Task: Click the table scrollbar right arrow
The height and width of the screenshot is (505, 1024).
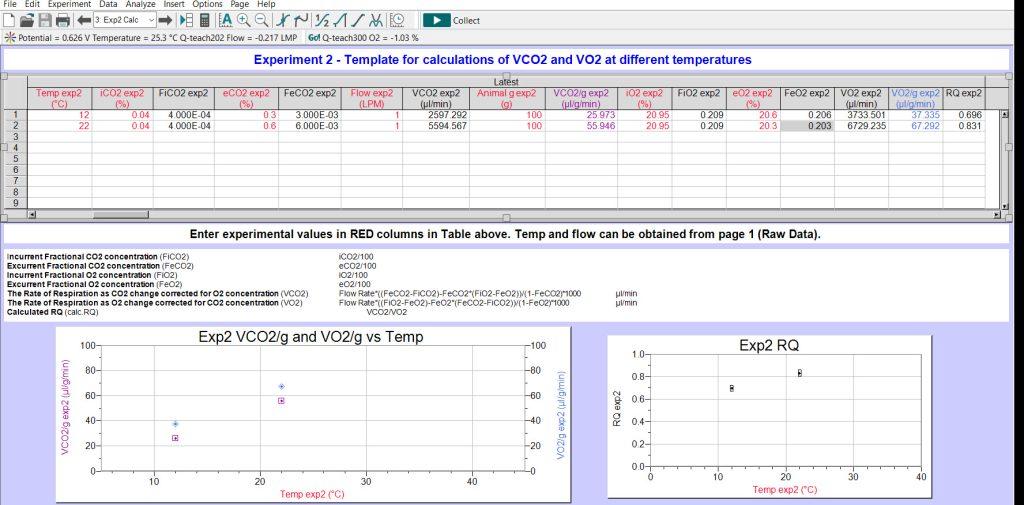Action: click(996, 214)
